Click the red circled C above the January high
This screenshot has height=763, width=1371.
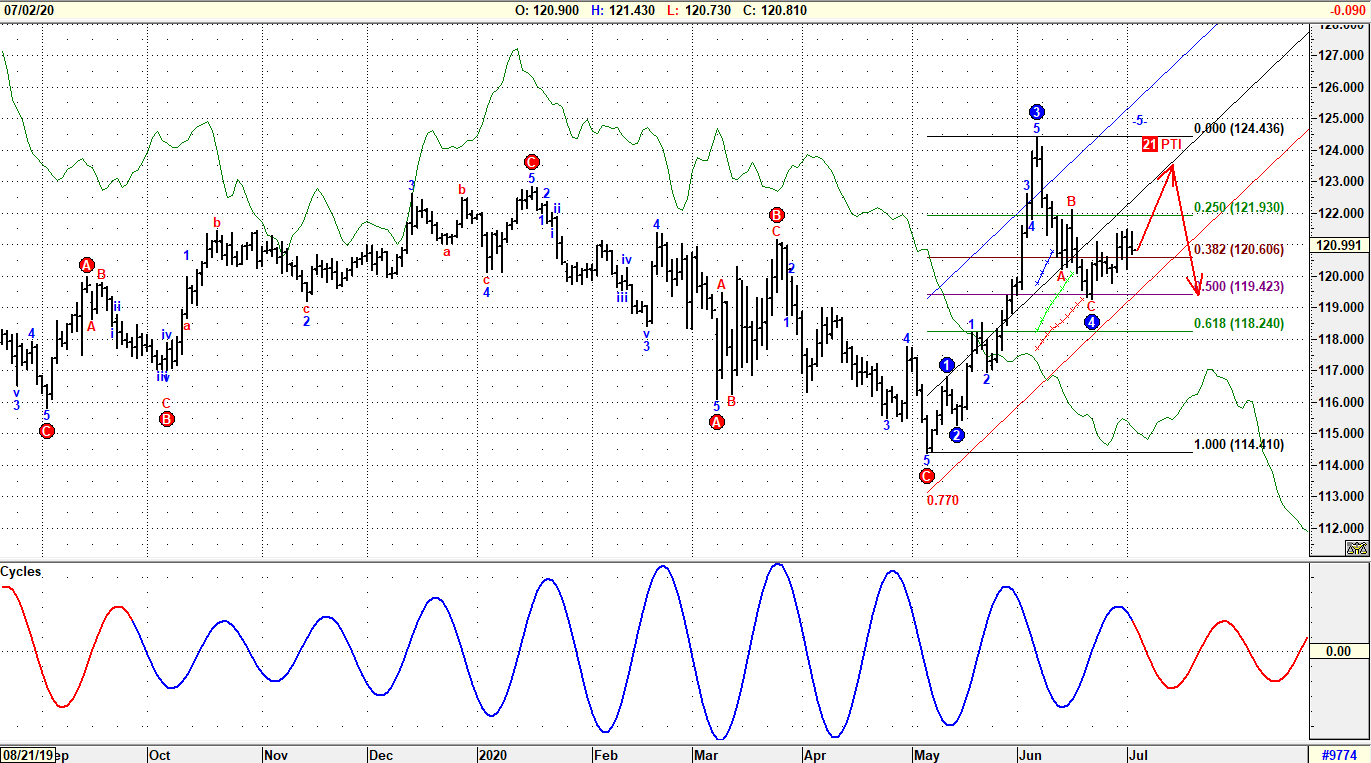(532, 161)
